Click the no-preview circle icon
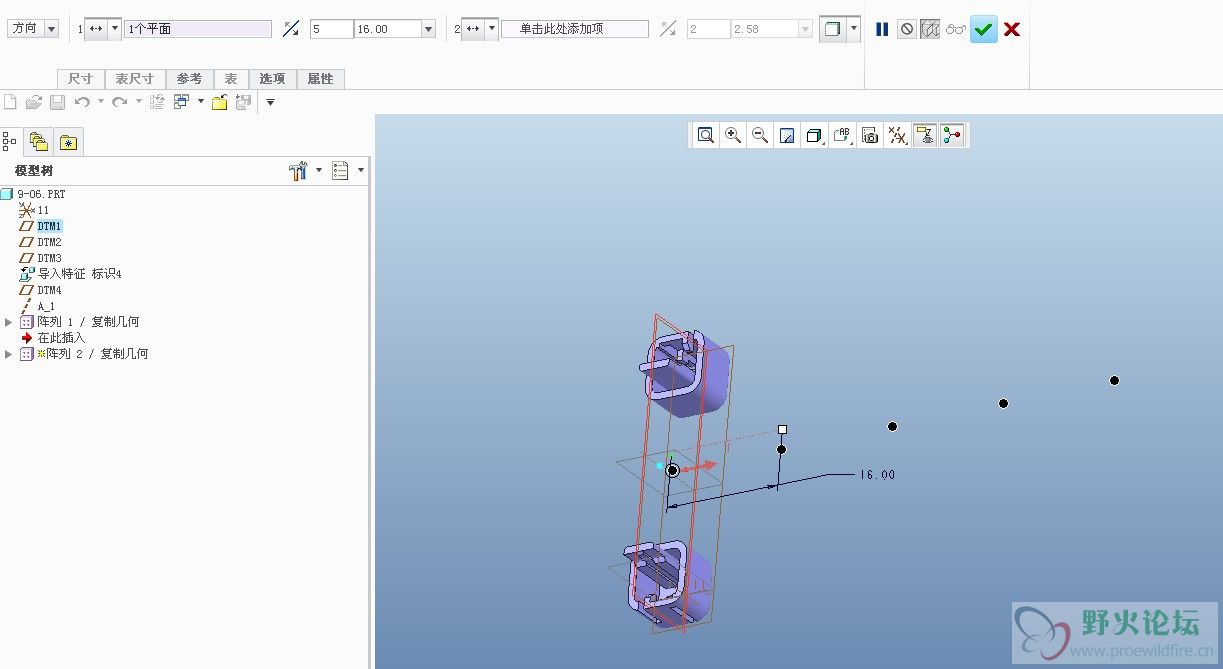1223x669 pixels. (906, 29)
